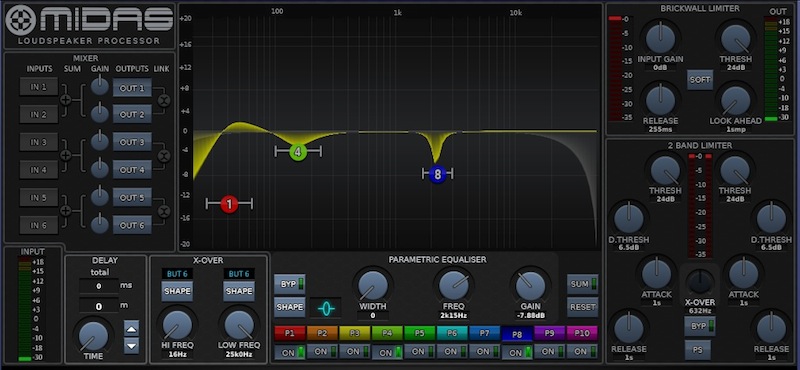The image size is (800, 370).
Task: Select blue EQ node 8 on the graph
Action: (437, 175)
